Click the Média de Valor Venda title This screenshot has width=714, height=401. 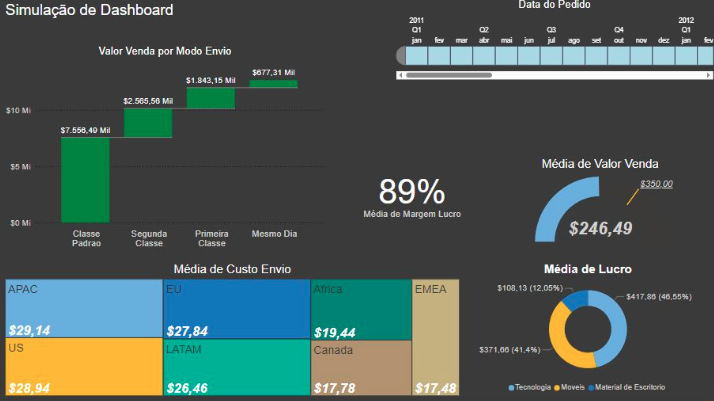[x=600, y=164]
